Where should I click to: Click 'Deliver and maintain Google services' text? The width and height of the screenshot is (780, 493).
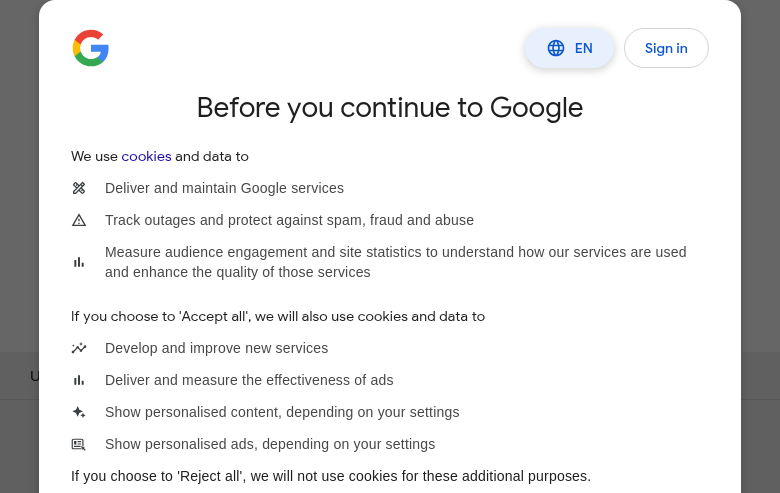(x=224, y=188)
